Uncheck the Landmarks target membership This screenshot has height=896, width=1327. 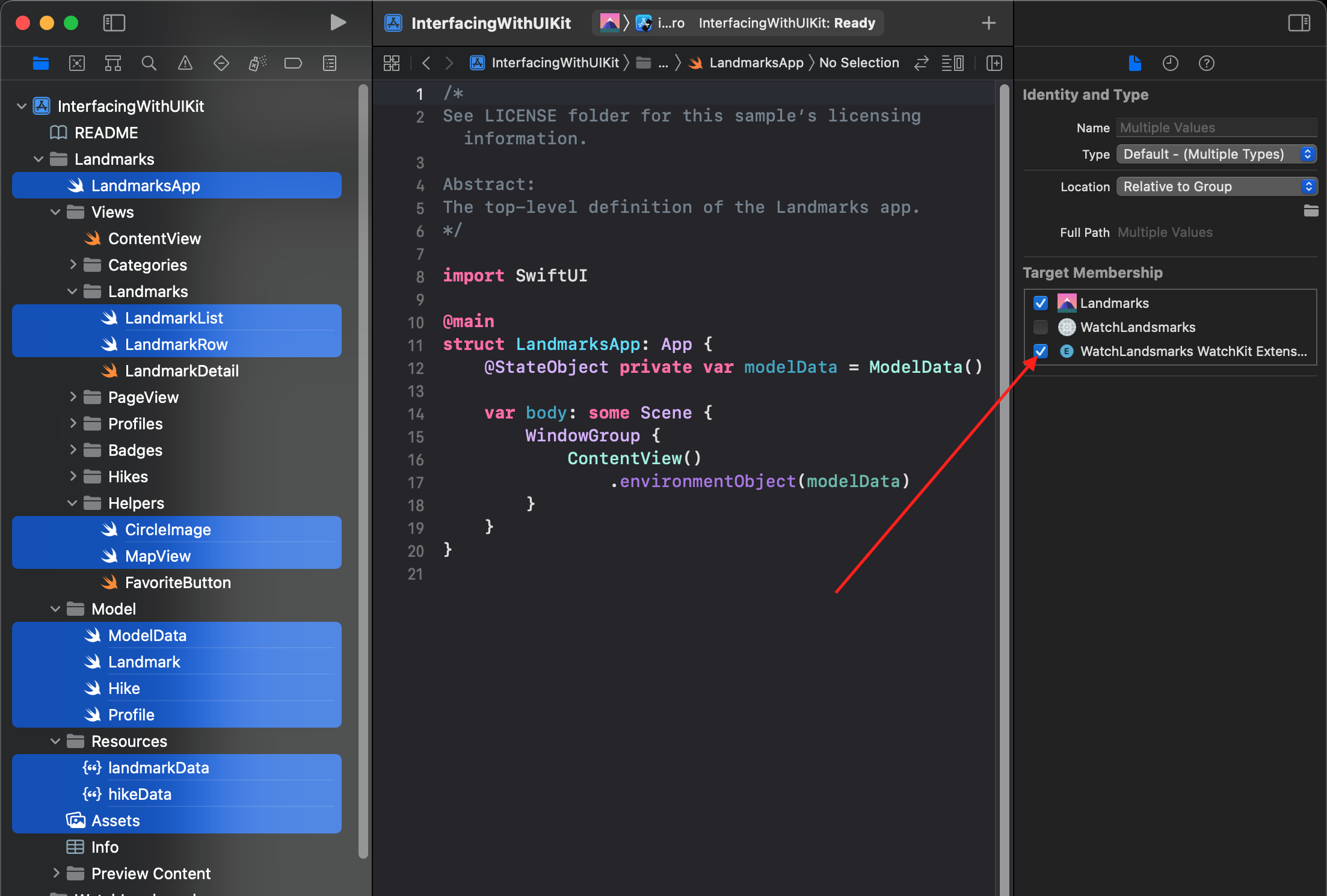[x=1040, y=303]
